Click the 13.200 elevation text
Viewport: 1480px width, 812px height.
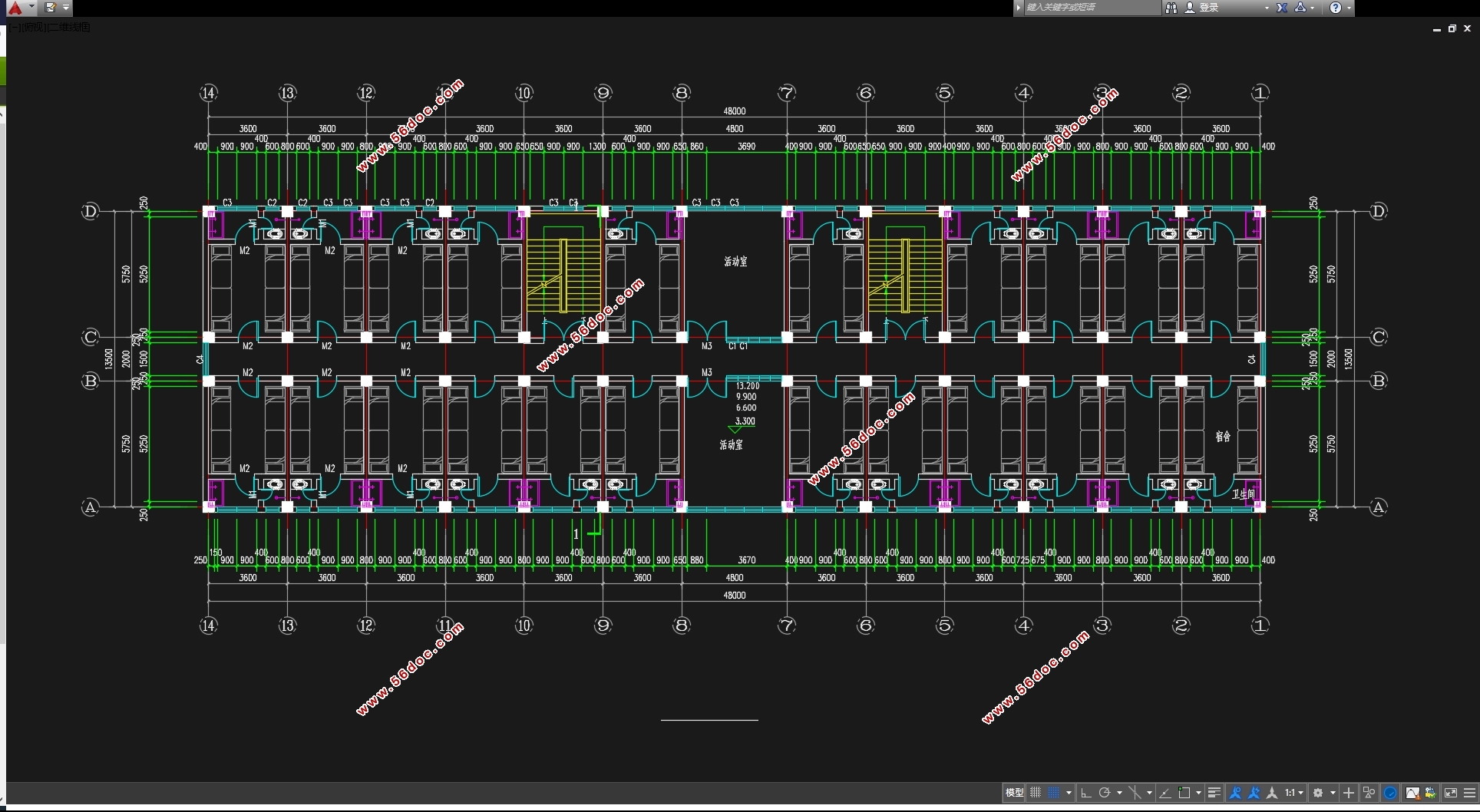748,386
